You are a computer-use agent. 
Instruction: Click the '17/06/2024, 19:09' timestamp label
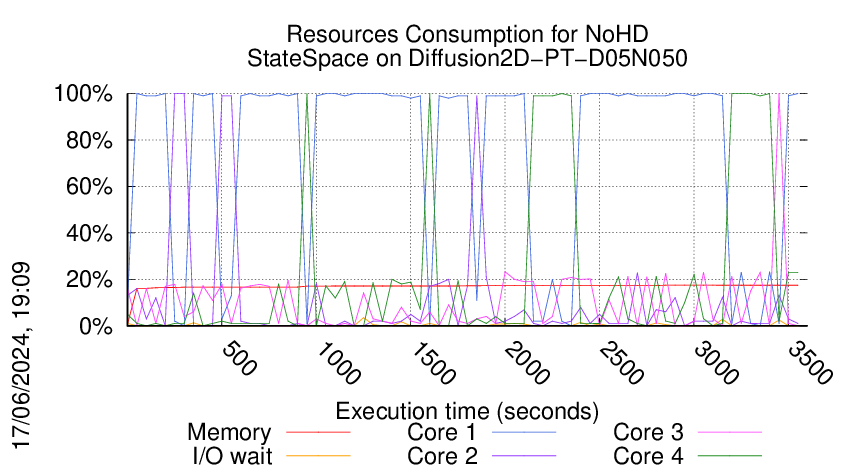point(22,356)
